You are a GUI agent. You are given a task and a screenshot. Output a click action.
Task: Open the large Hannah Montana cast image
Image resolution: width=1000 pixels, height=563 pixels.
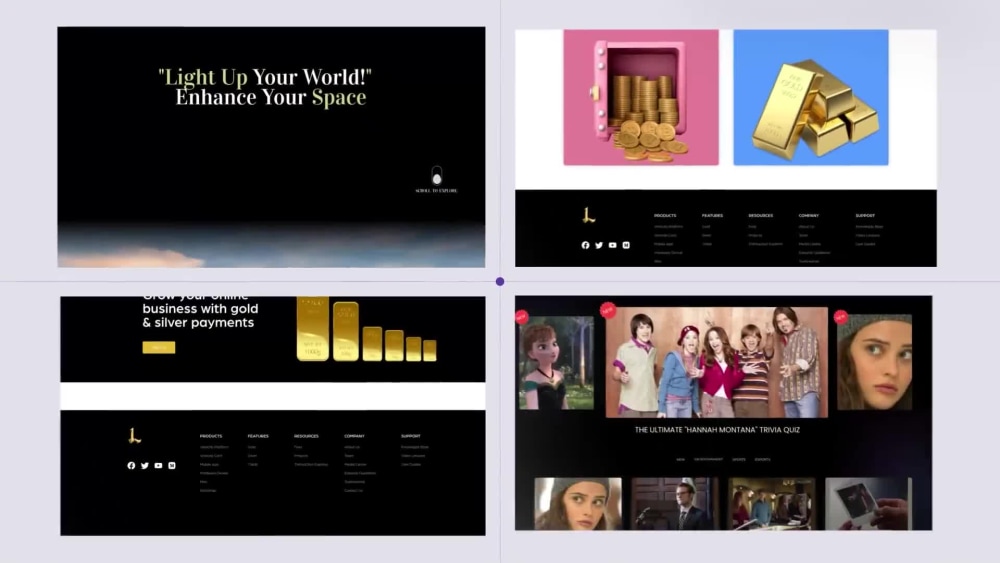pyautogui.click(x=717, y=362)
